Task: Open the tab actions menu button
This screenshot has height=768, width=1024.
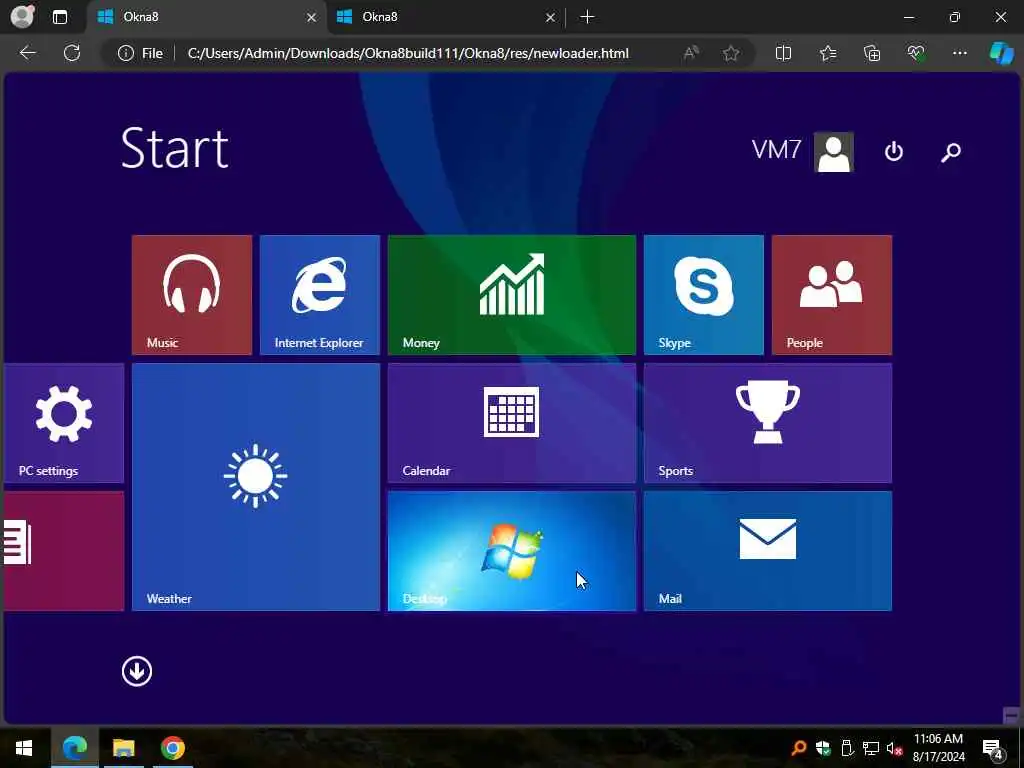Action: pos(59,17)
